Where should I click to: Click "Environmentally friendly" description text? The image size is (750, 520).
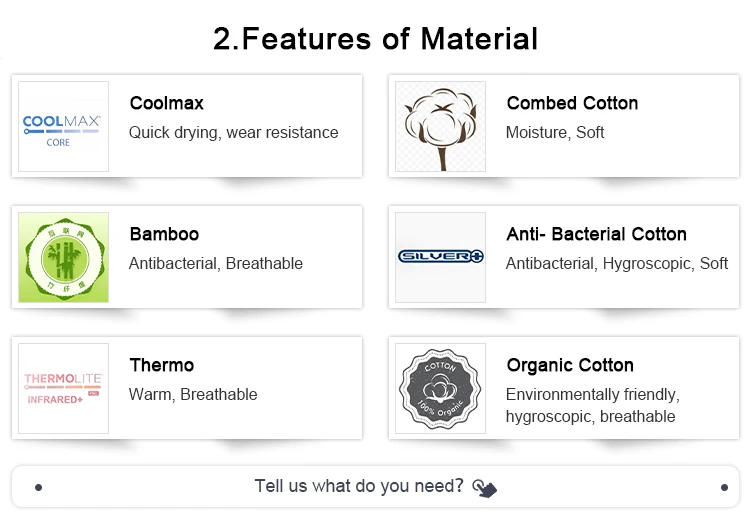point(592,394)
